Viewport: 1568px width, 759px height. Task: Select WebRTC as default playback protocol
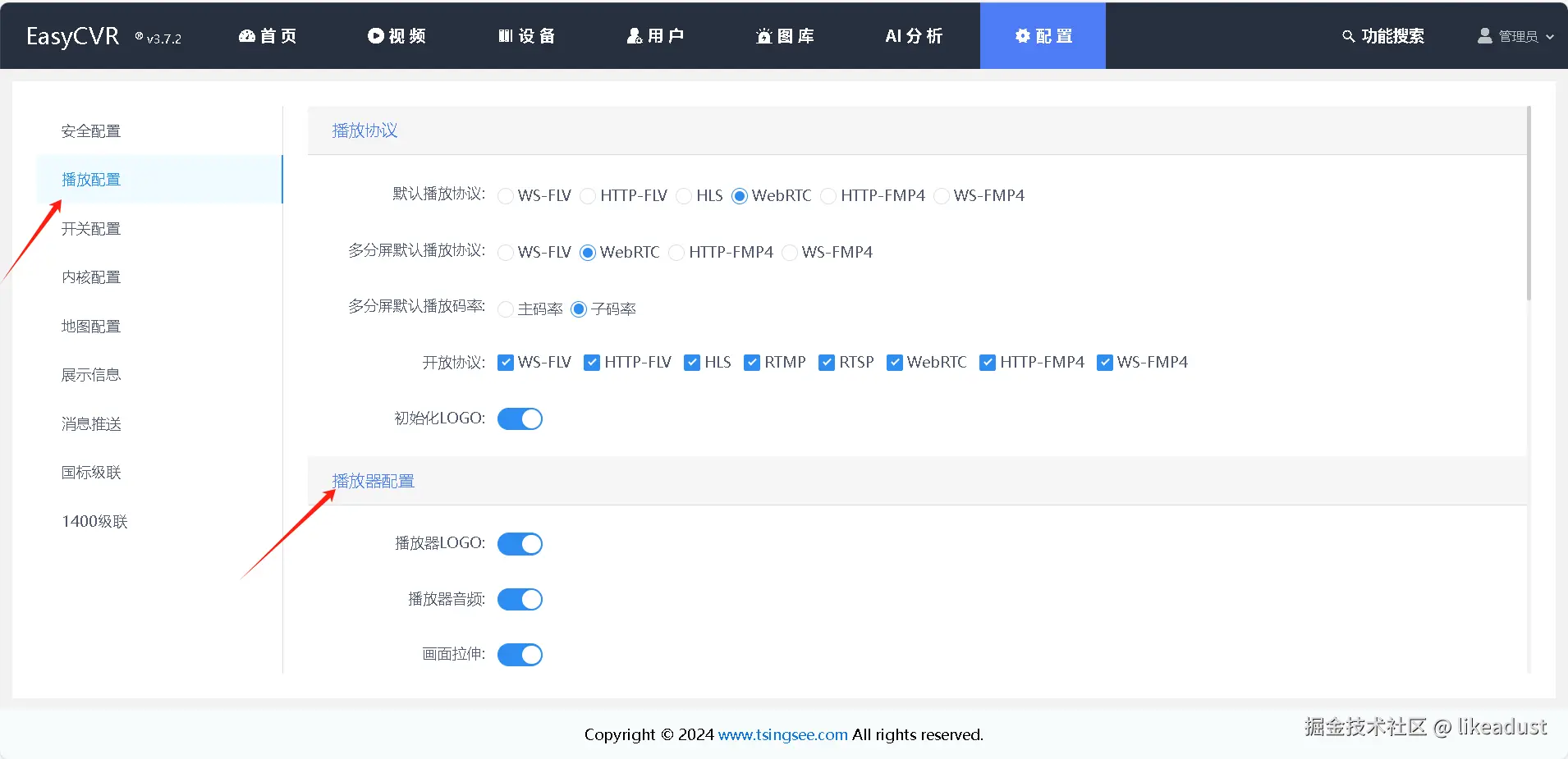(740, 196)
